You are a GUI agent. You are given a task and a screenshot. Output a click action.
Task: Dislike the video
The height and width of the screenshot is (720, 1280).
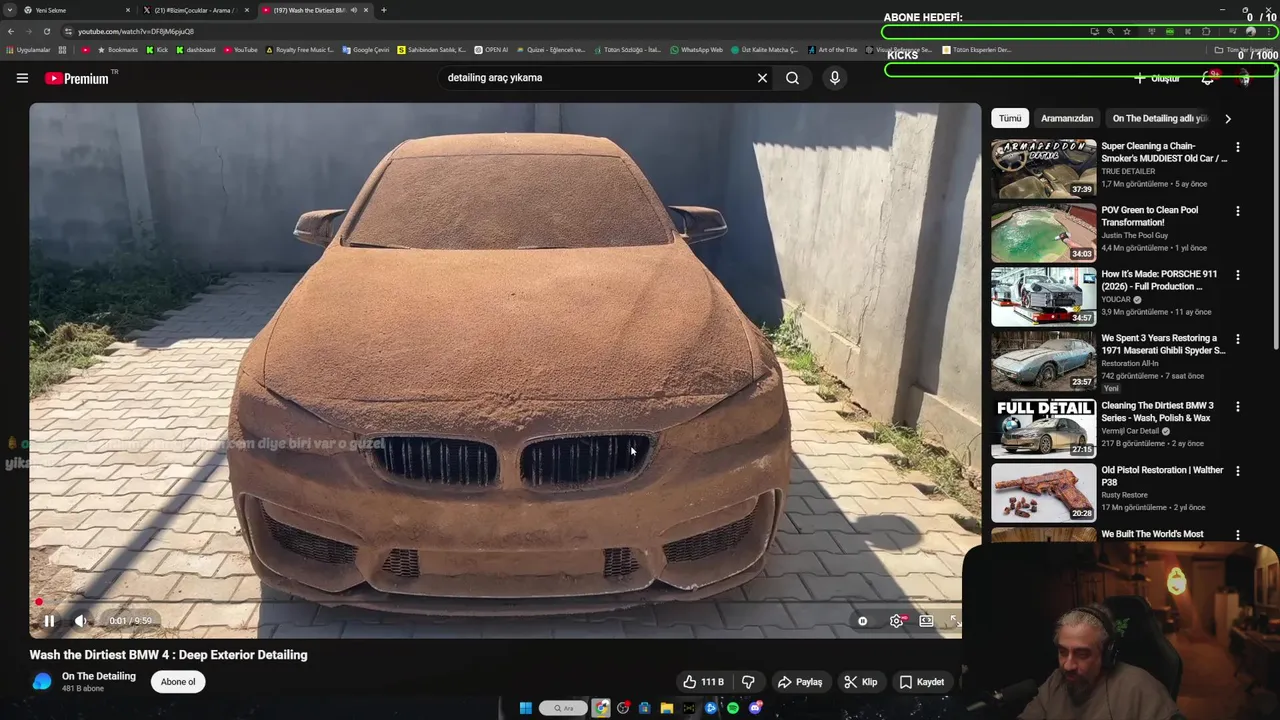click(x=748, y=682)
